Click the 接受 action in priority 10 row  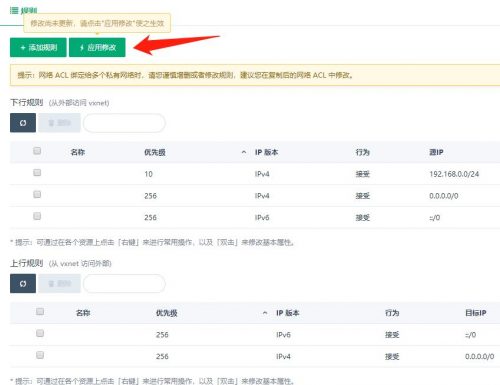(x=362, y=174)
